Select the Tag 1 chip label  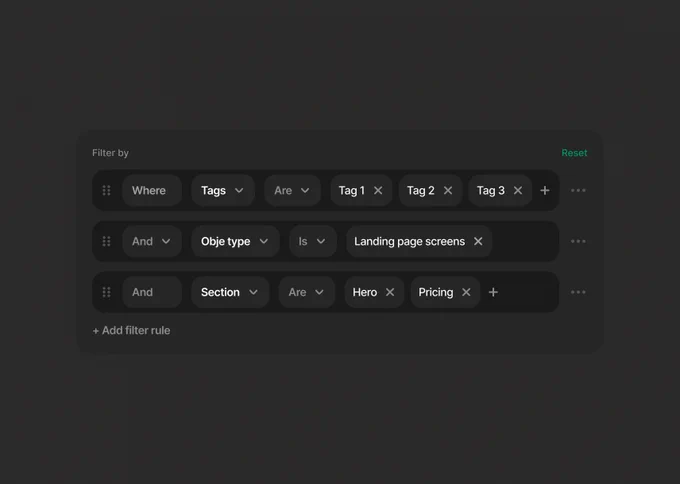click(x=352, y=190)
